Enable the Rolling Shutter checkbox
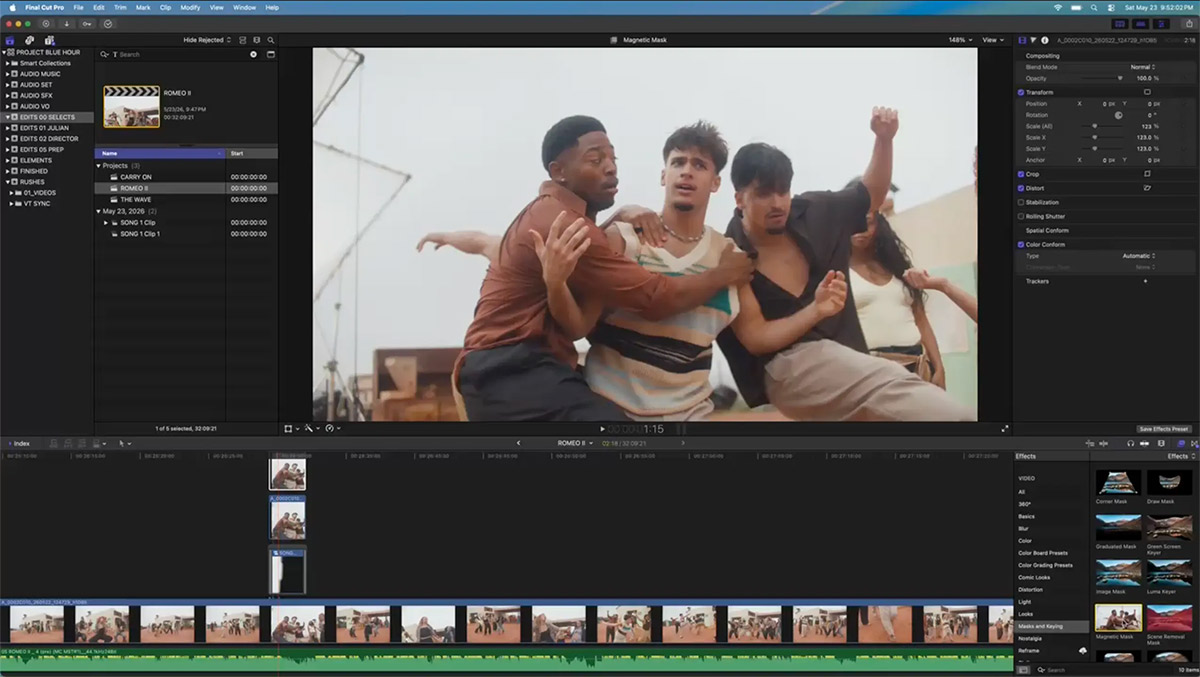Image resolution: width=1200 pixels, height=677 pixels. [1021, 216]
